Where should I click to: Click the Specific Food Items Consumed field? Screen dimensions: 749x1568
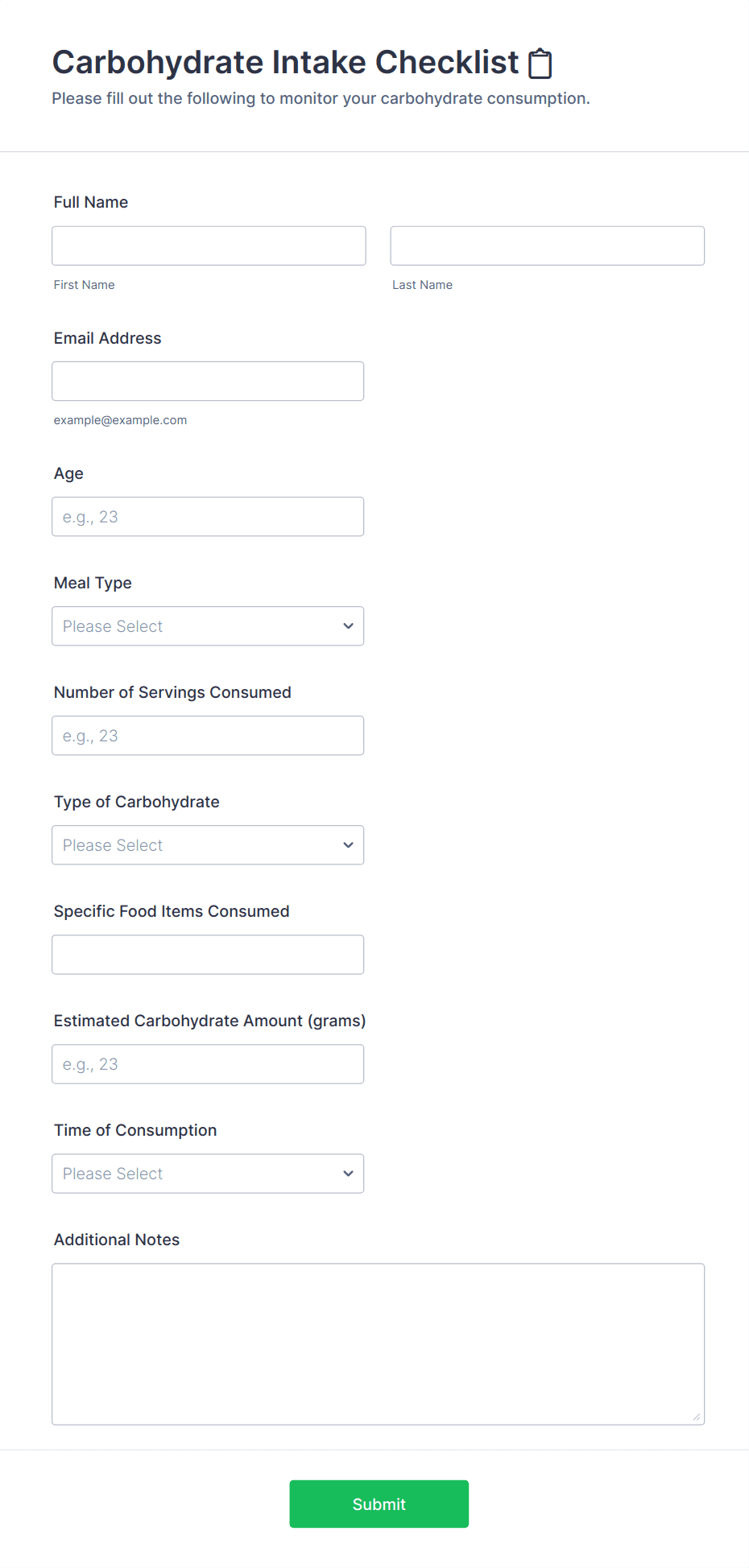(208, 955)
